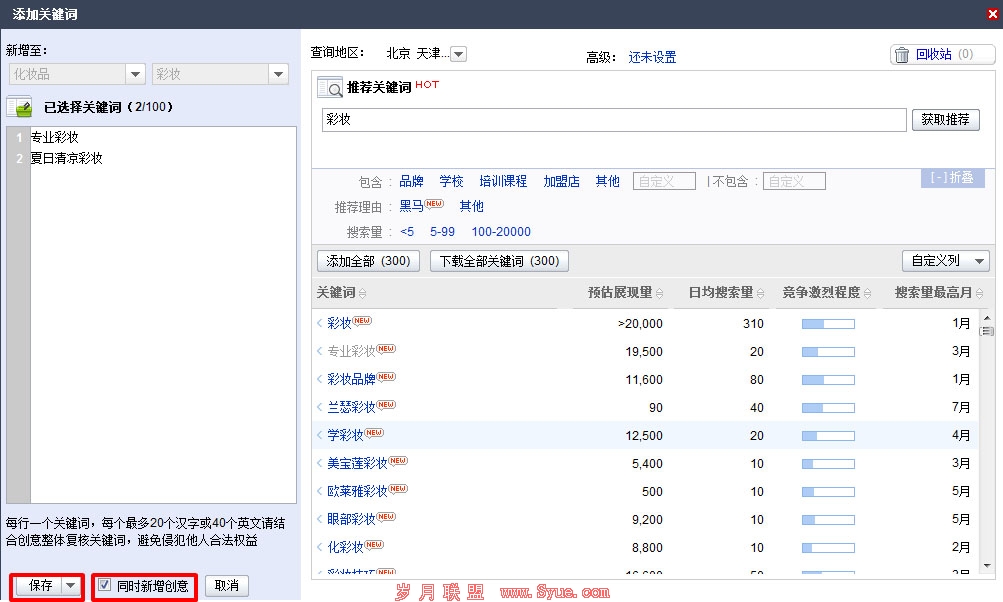
Task: Click add arrow beside 彩妆品牌 keyword
Action: pos(320,380)
